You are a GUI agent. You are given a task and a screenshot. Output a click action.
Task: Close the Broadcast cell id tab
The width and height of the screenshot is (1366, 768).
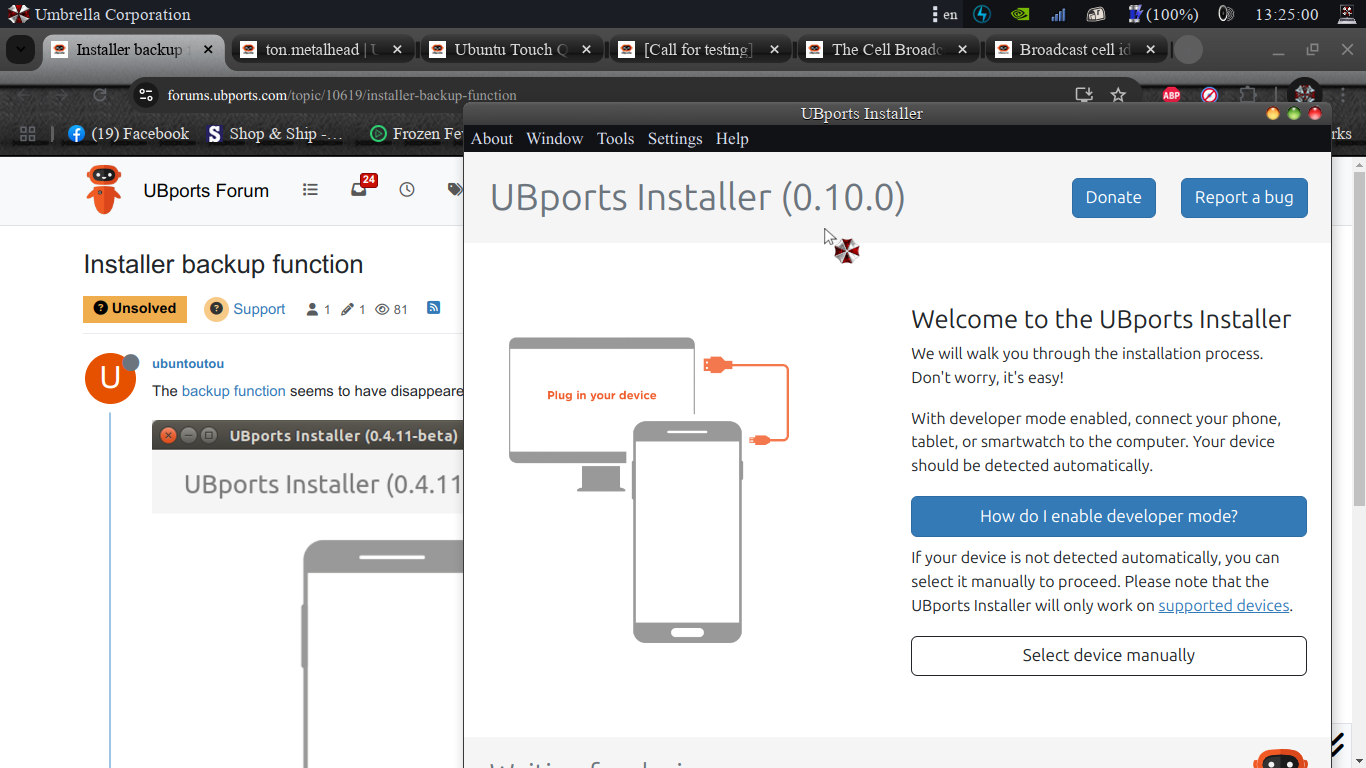click(1151, 49)
